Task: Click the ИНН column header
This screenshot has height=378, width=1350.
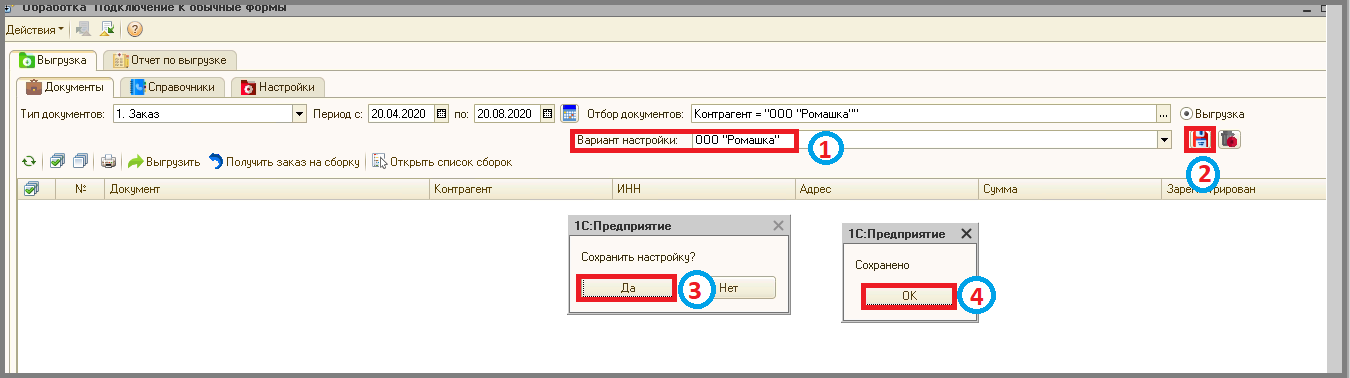Action: tap(704, 188)
